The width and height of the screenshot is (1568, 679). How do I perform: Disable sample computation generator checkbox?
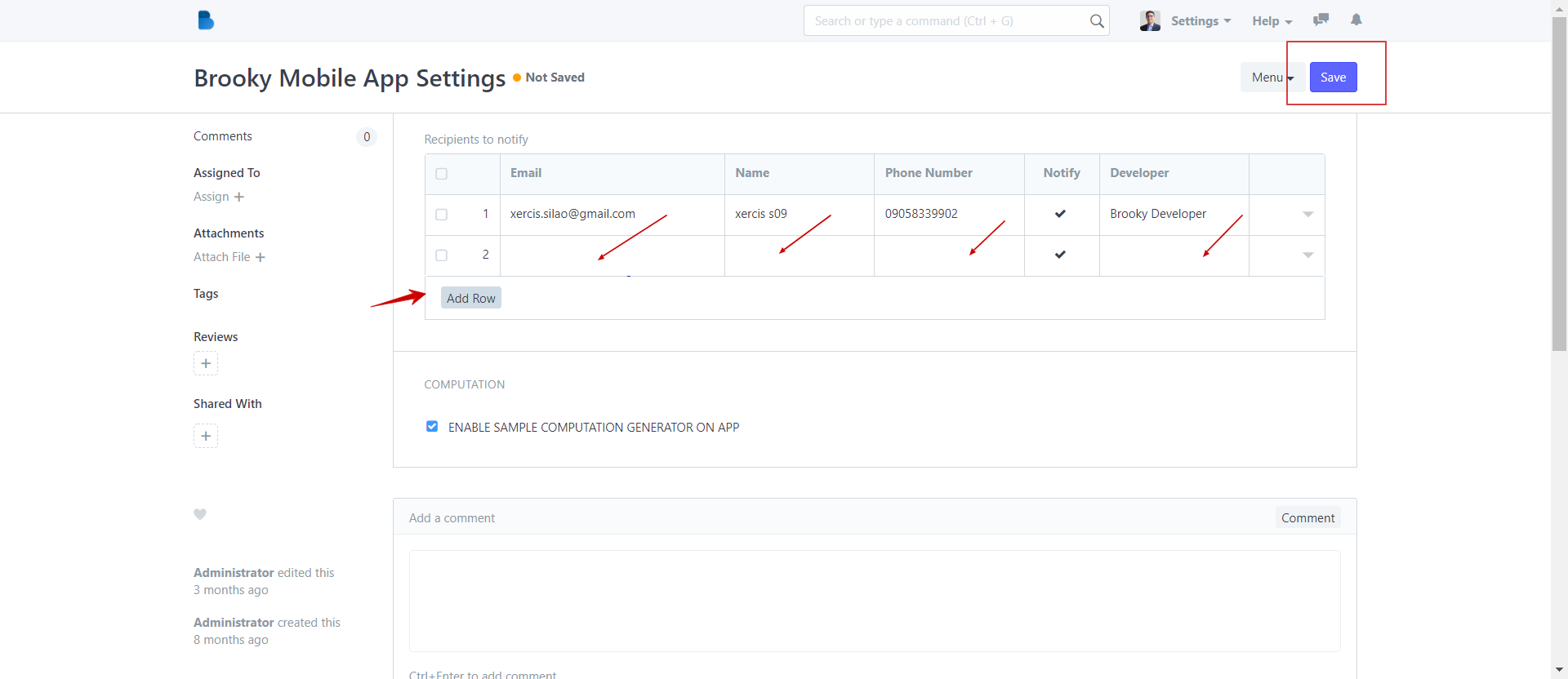click(432, 427)
